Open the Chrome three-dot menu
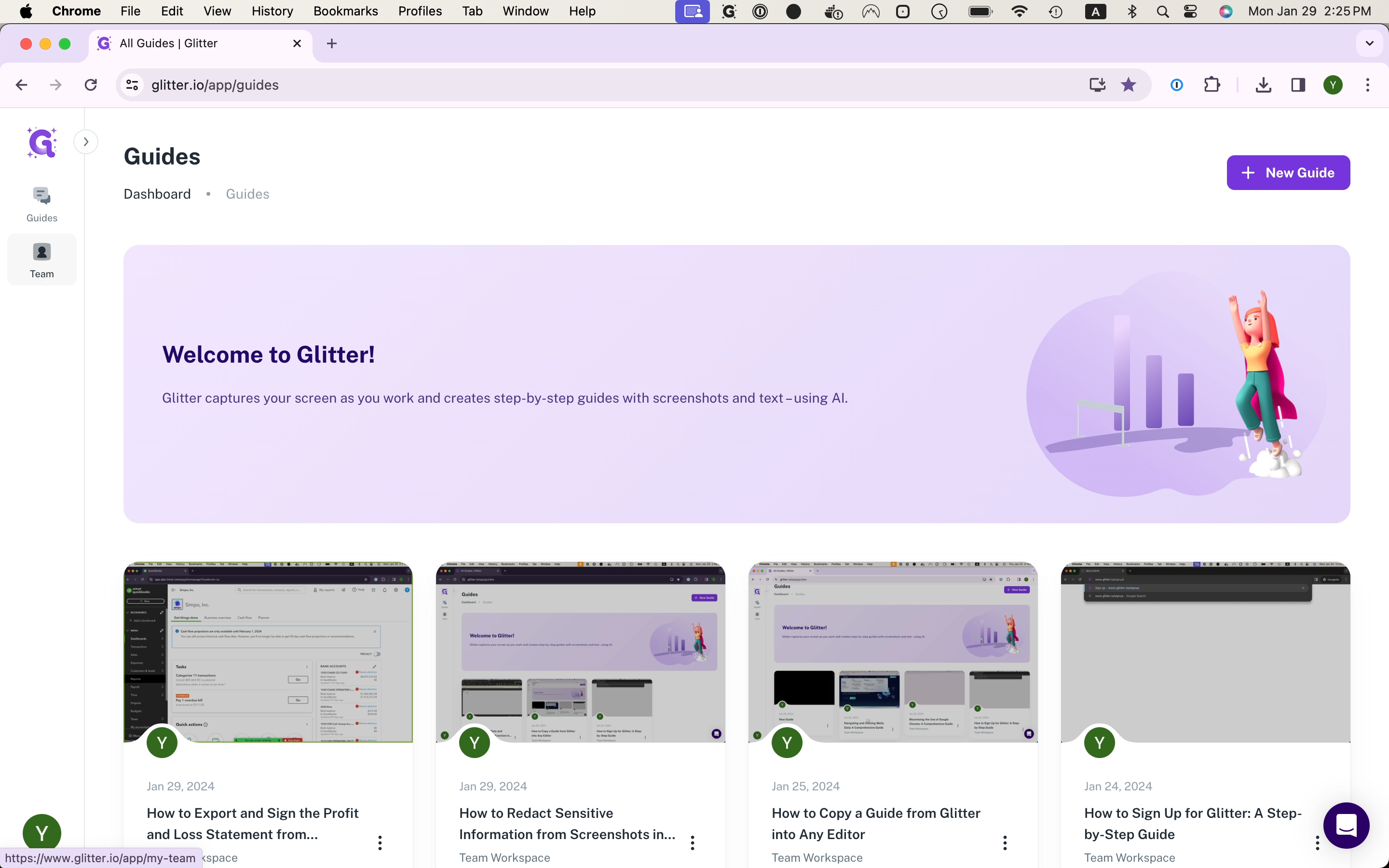This screenshot has height=868, width=1389. click(x=1368, y=85)
